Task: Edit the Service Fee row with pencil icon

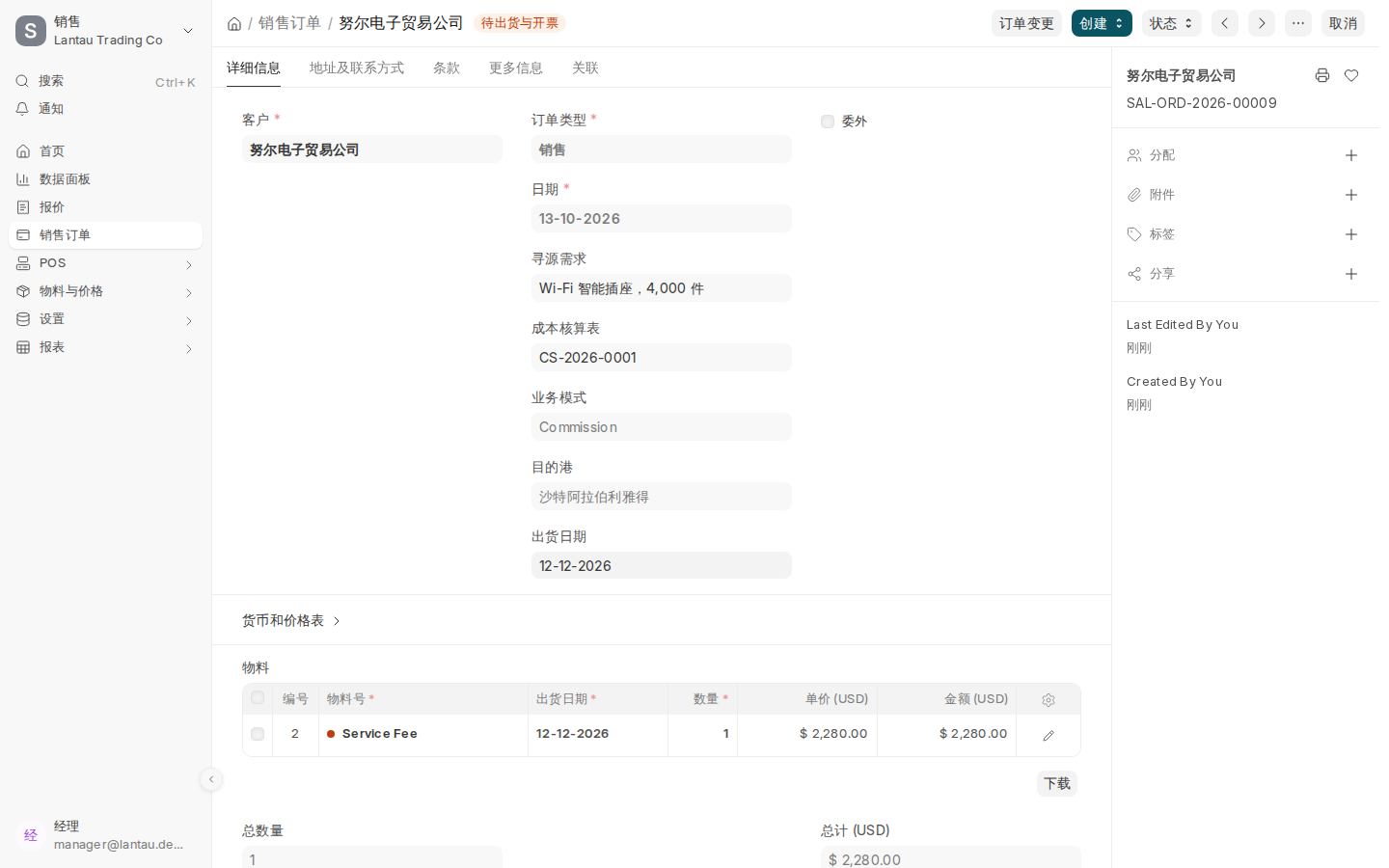Action: point(1049,735)
